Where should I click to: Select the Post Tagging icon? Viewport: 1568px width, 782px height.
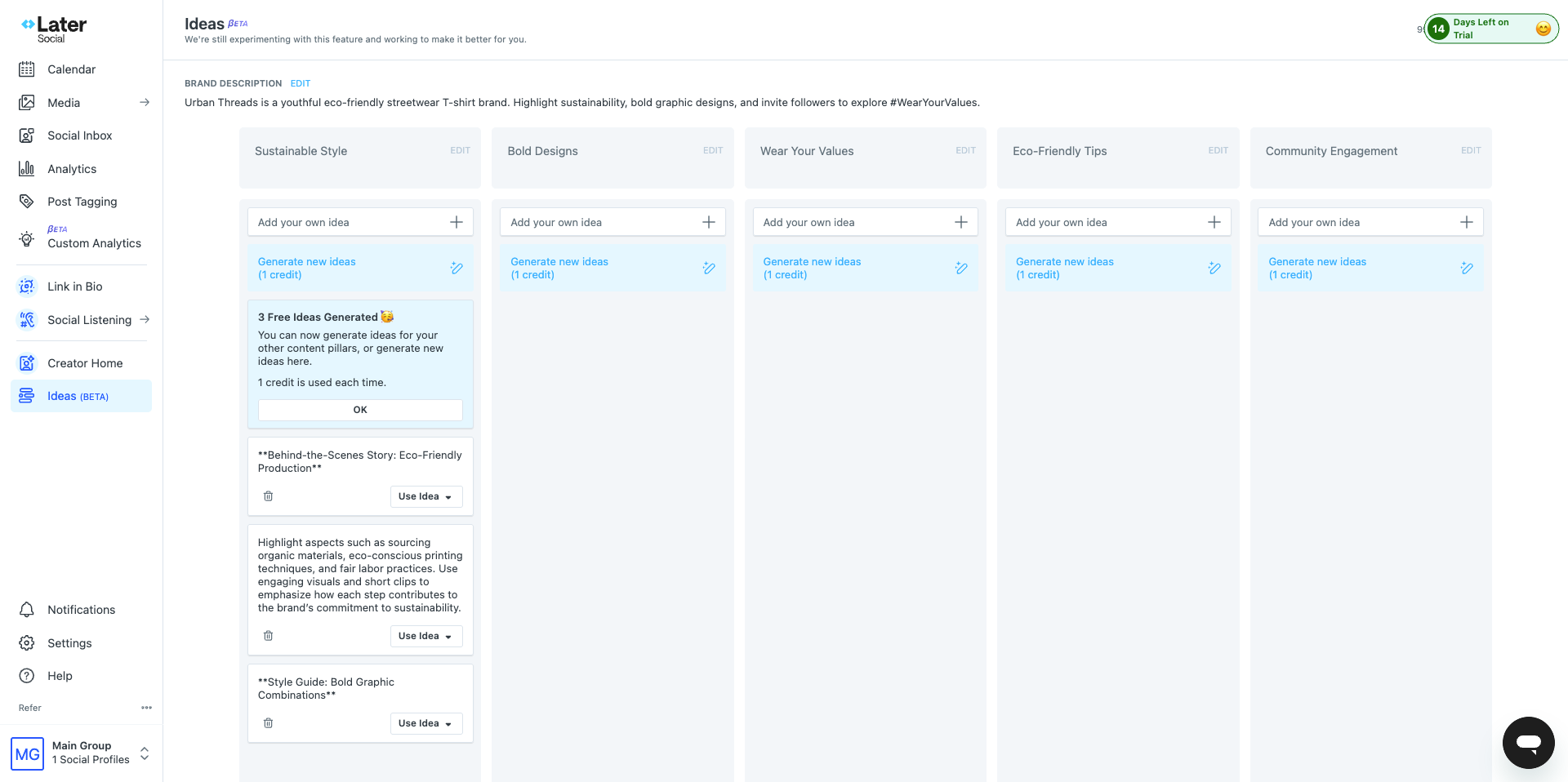[x=27, y=201]
